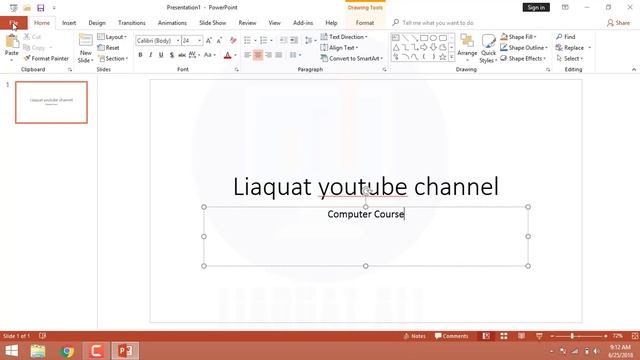Increase the list indent level
The width and height of the screenshot is (640, 360).
pyautogui.click(x=294, y=40)
